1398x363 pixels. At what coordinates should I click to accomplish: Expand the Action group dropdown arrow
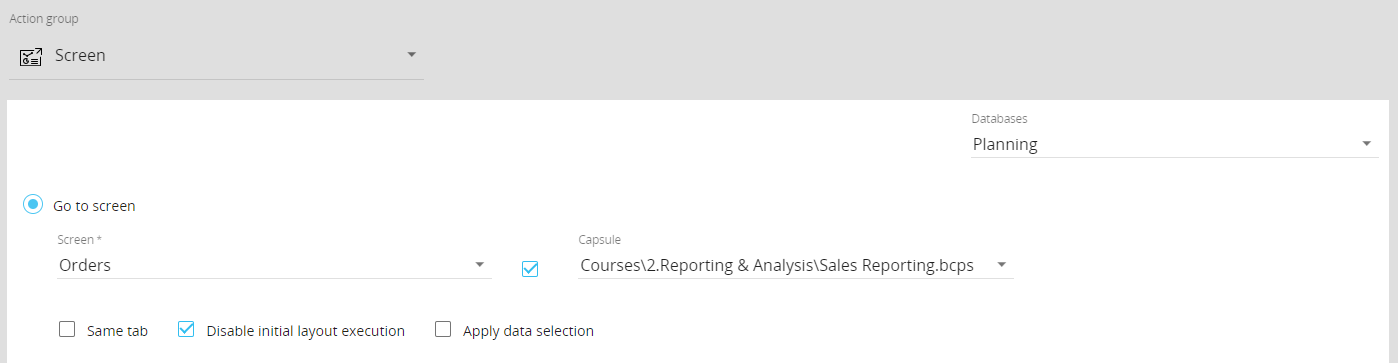coord(411,55)
